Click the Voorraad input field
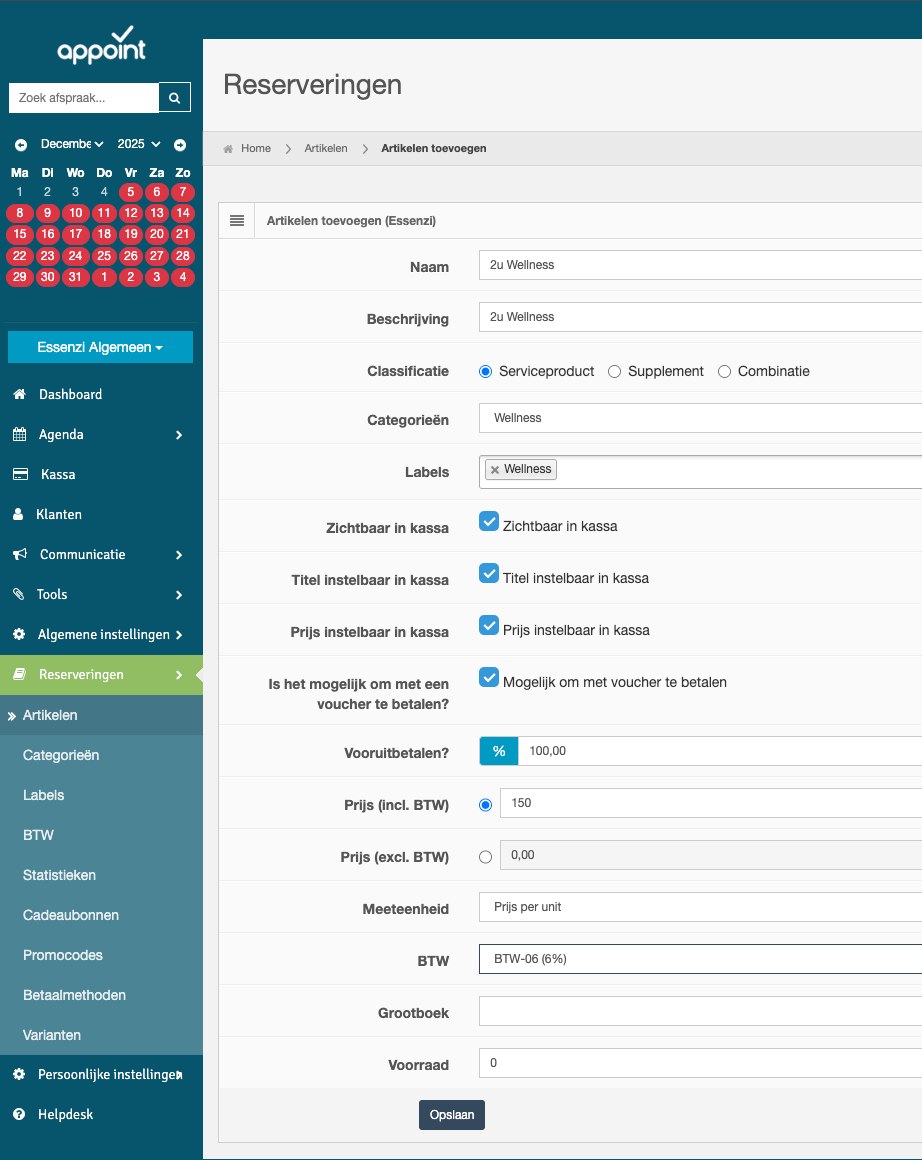This screenshot has height=1160, width=922. [x=700, y=1063]
